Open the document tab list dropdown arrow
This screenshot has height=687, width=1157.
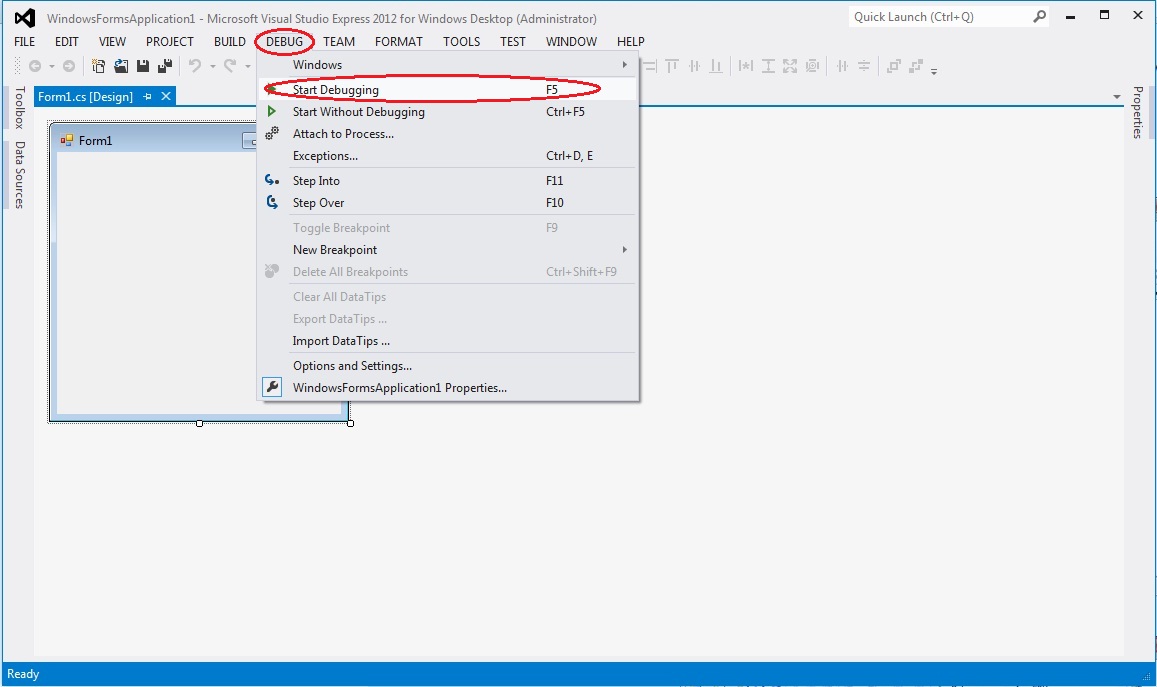(1117, 97)
